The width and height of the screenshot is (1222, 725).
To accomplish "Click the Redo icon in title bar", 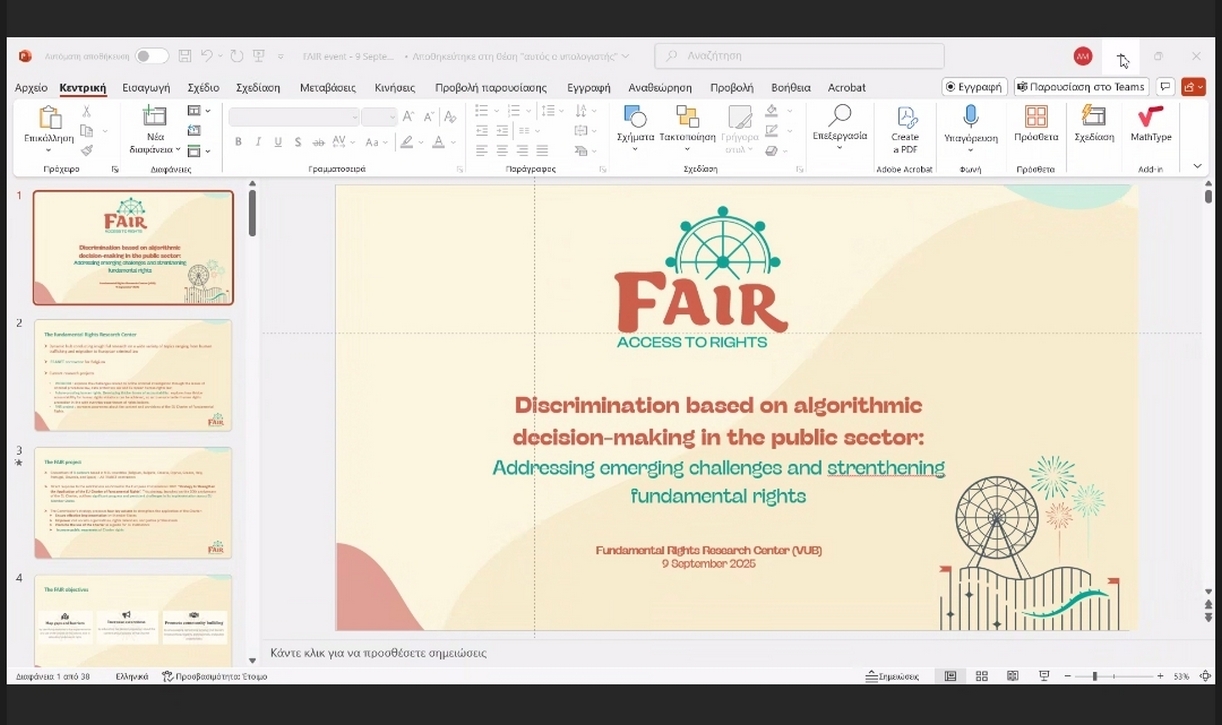I will tap(236, 56).
